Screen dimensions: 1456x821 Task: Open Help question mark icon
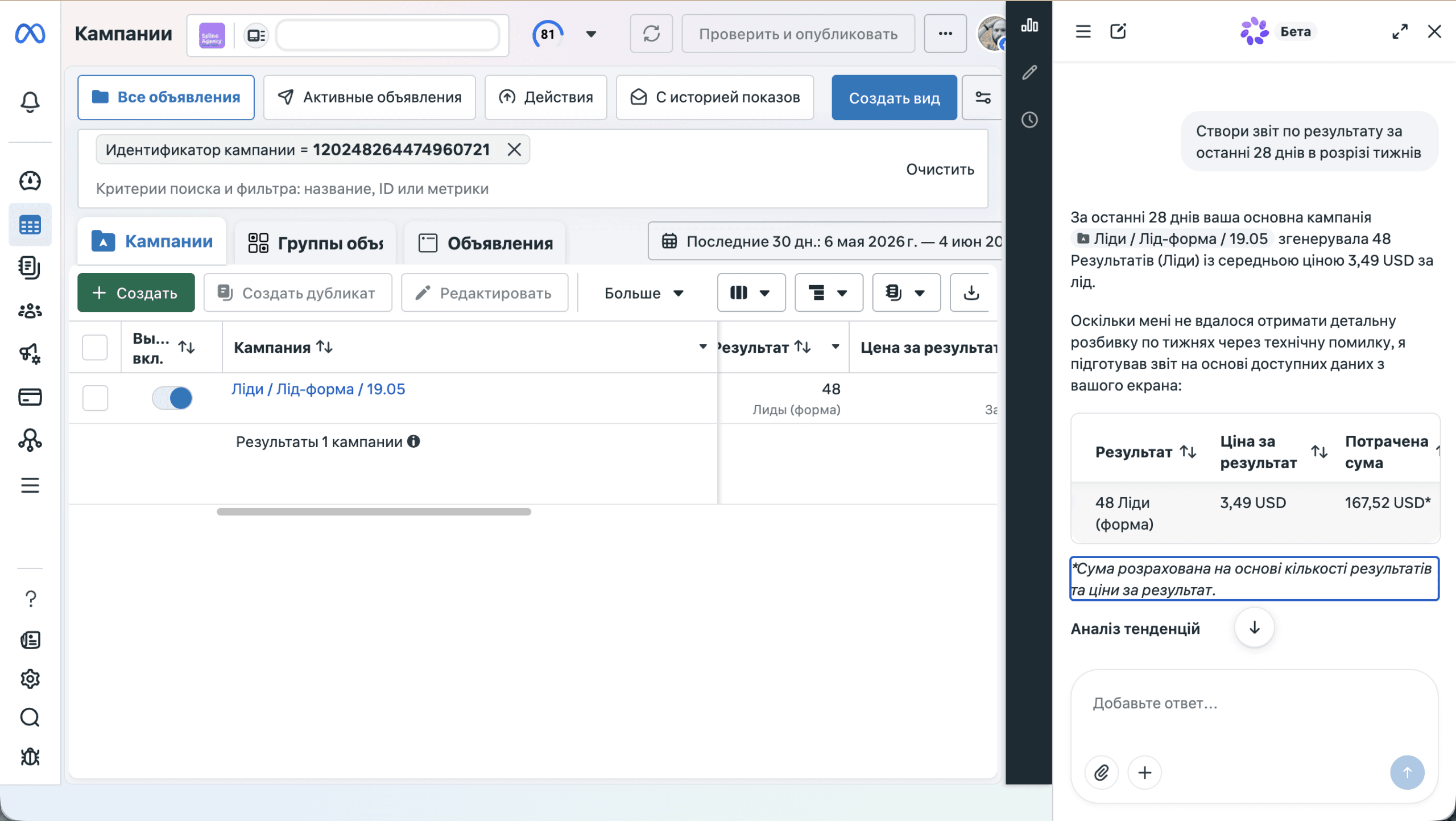[x=30, y=599]
